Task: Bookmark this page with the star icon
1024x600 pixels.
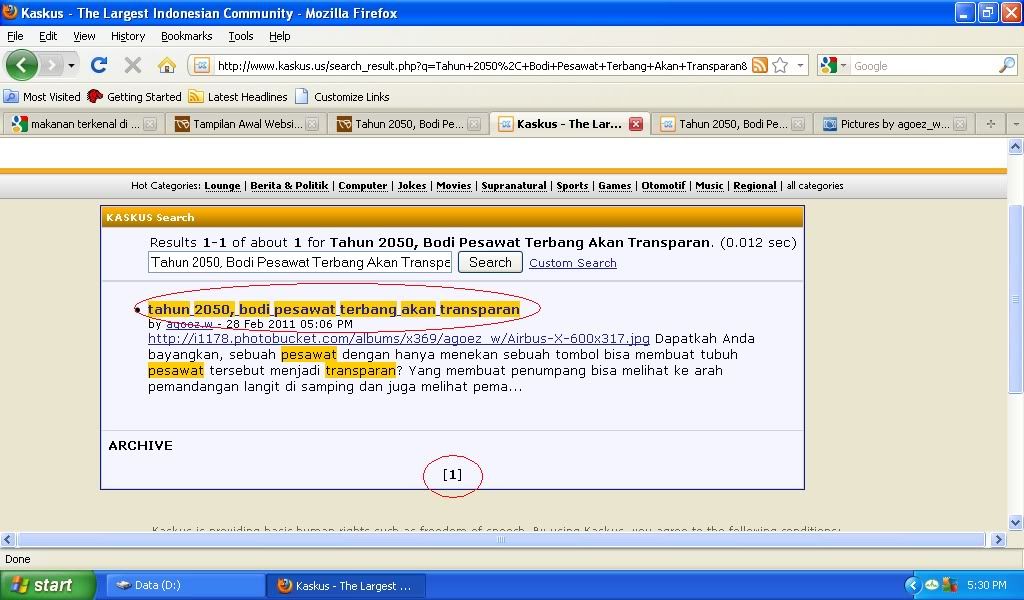Action: 780,65
